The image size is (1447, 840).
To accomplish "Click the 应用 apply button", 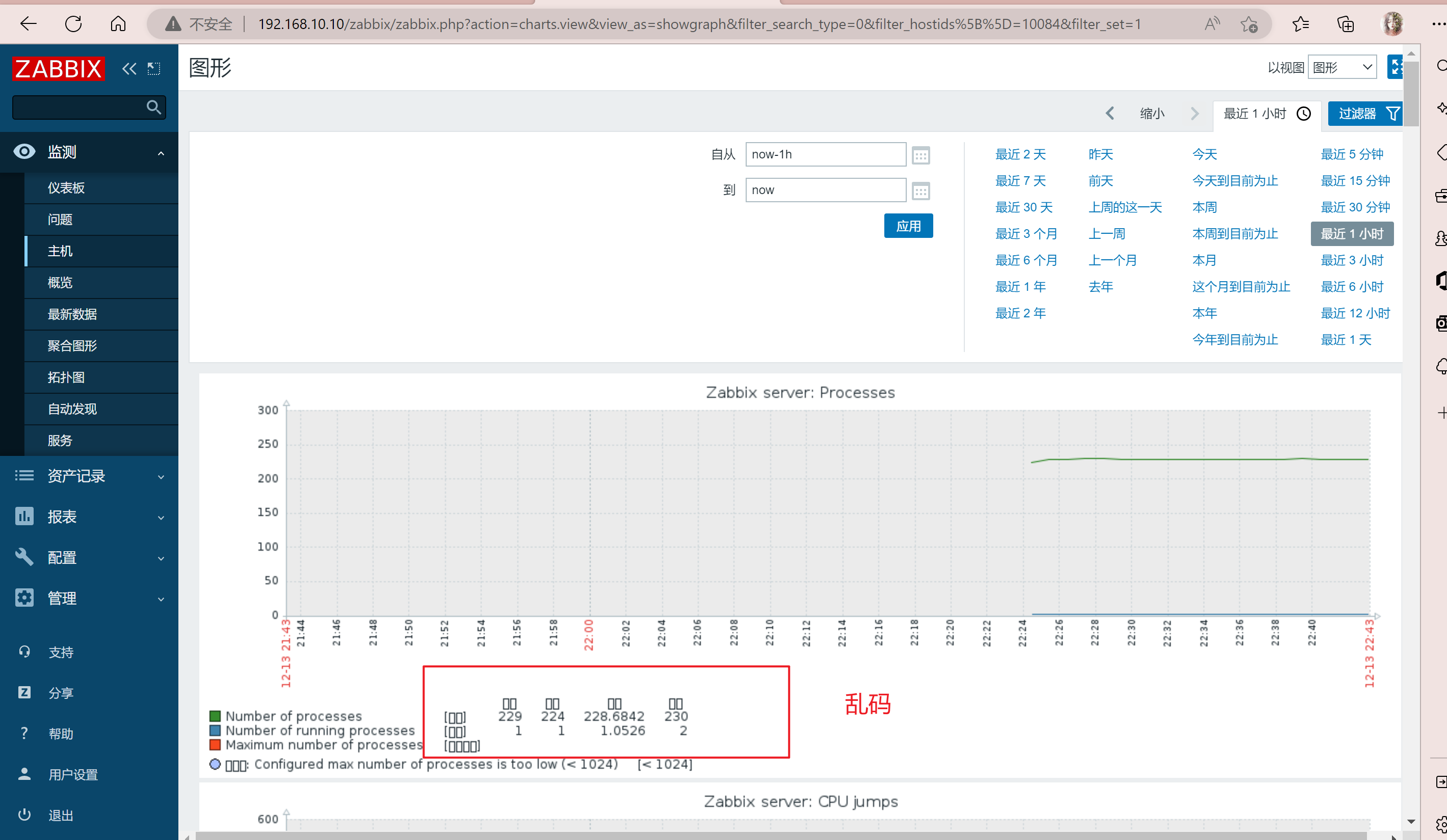I will click(908, 226).
